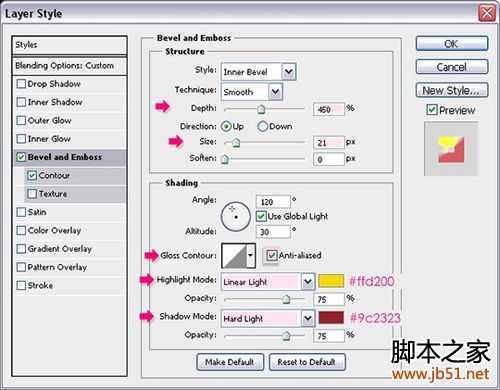
Task: Toggle the Anti-aliased checkbox
Action: [271, 256]
